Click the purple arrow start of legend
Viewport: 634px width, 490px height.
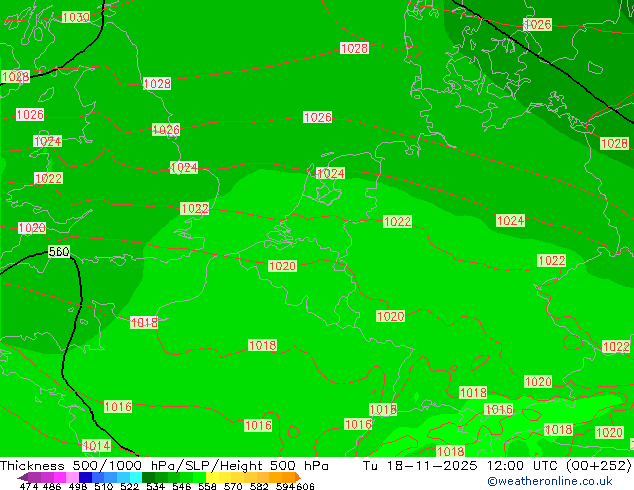coord(23,477)
